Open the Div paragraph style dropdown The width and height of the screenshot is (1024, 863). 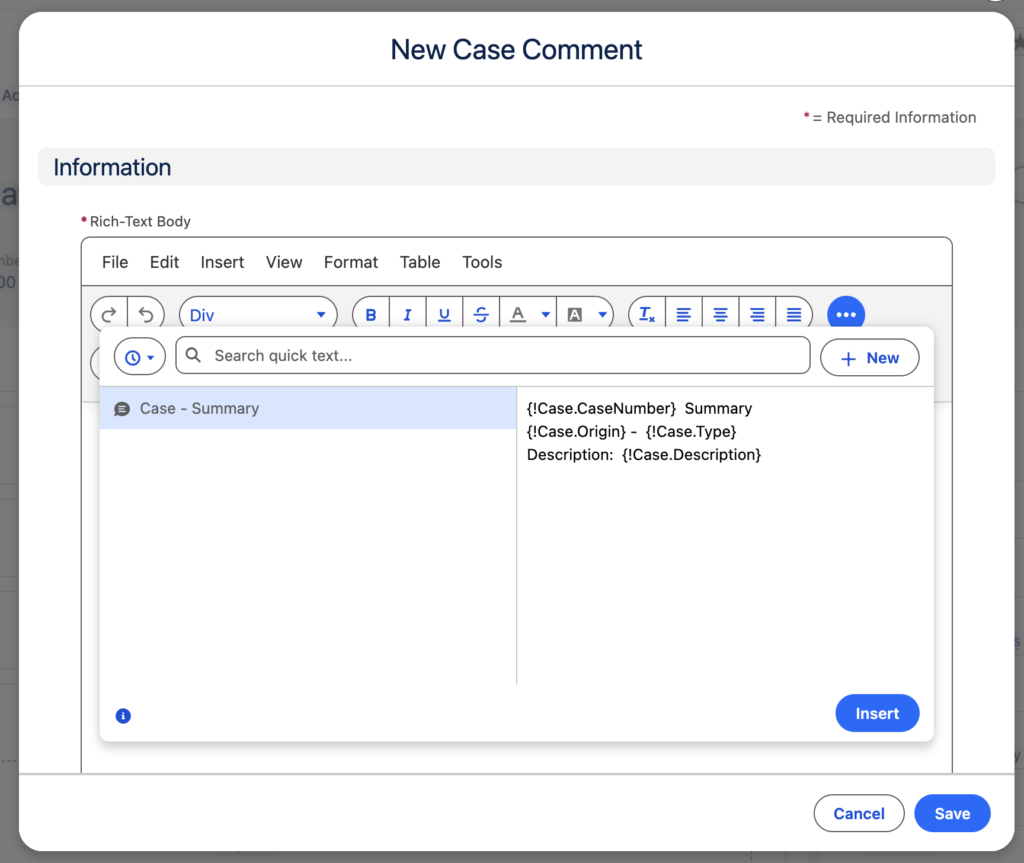tap(257, 313)
